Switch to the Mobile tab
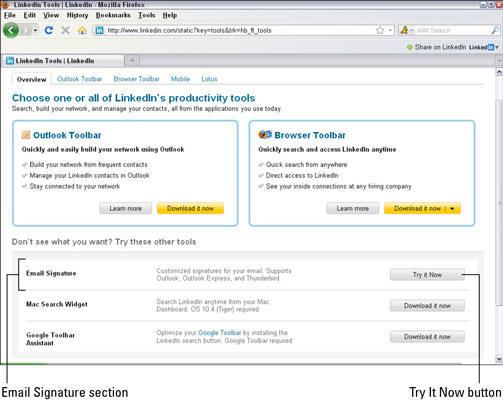 [180, 79]
